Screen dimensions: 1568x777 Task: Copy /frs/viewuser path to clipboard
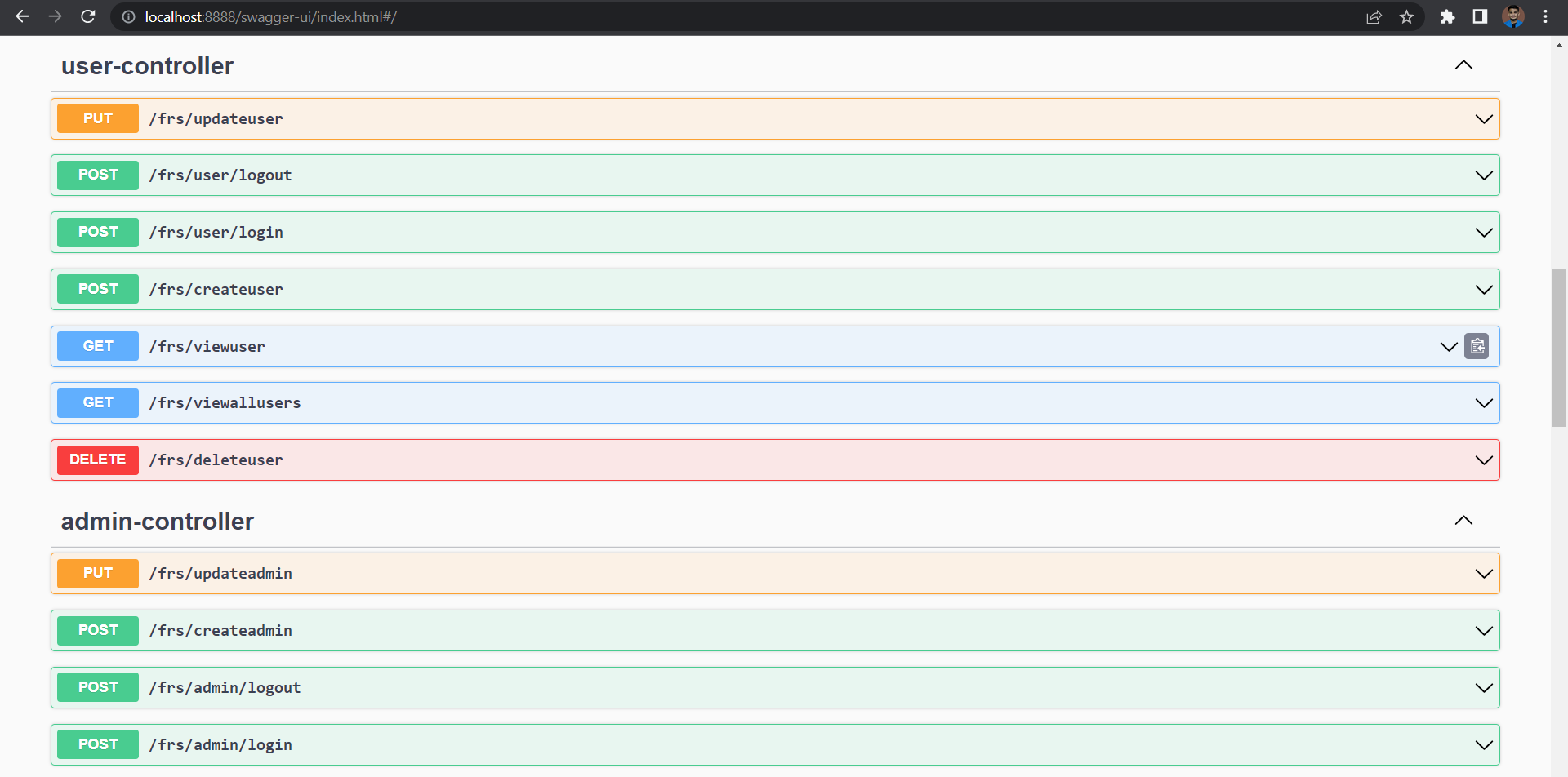point(1477,346)
